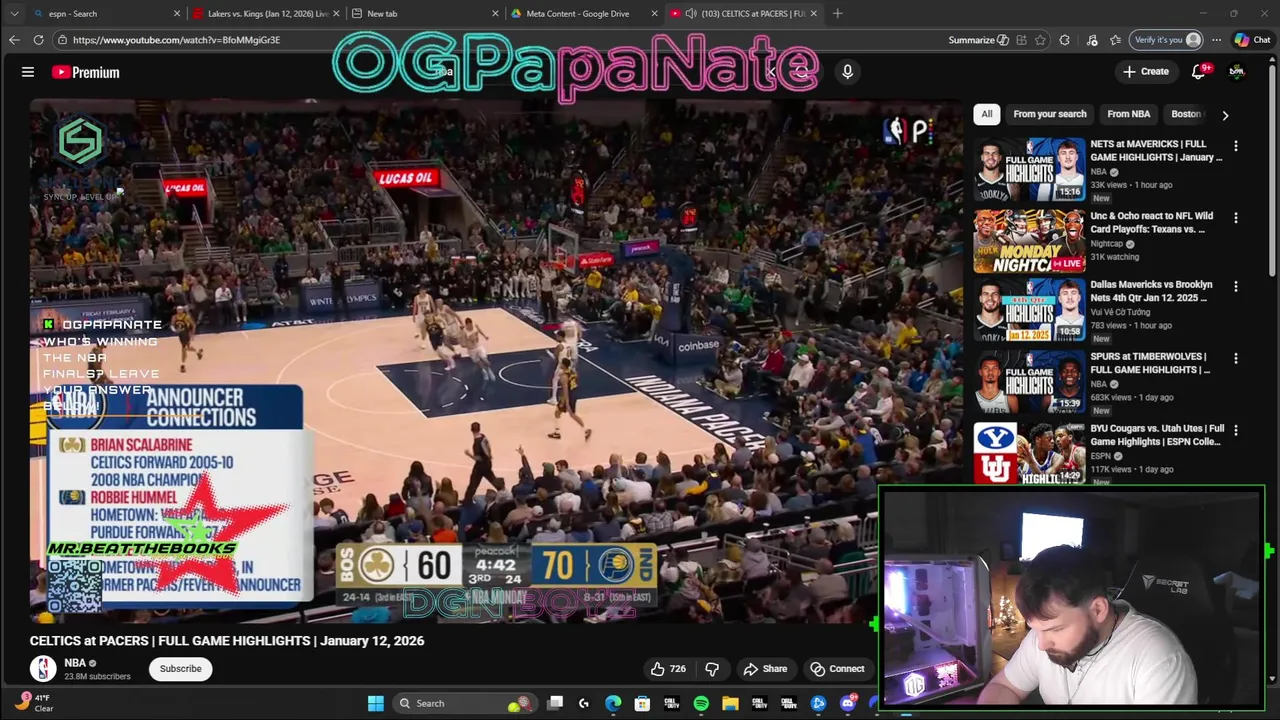Open Task View on taskbar
This screenshot has width=1280, height=720.
(x=555, y=703)
